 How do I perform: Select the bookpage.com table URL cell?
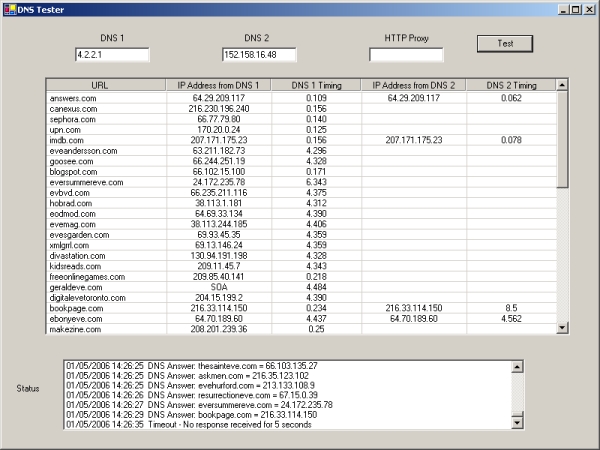click(106, 308)
